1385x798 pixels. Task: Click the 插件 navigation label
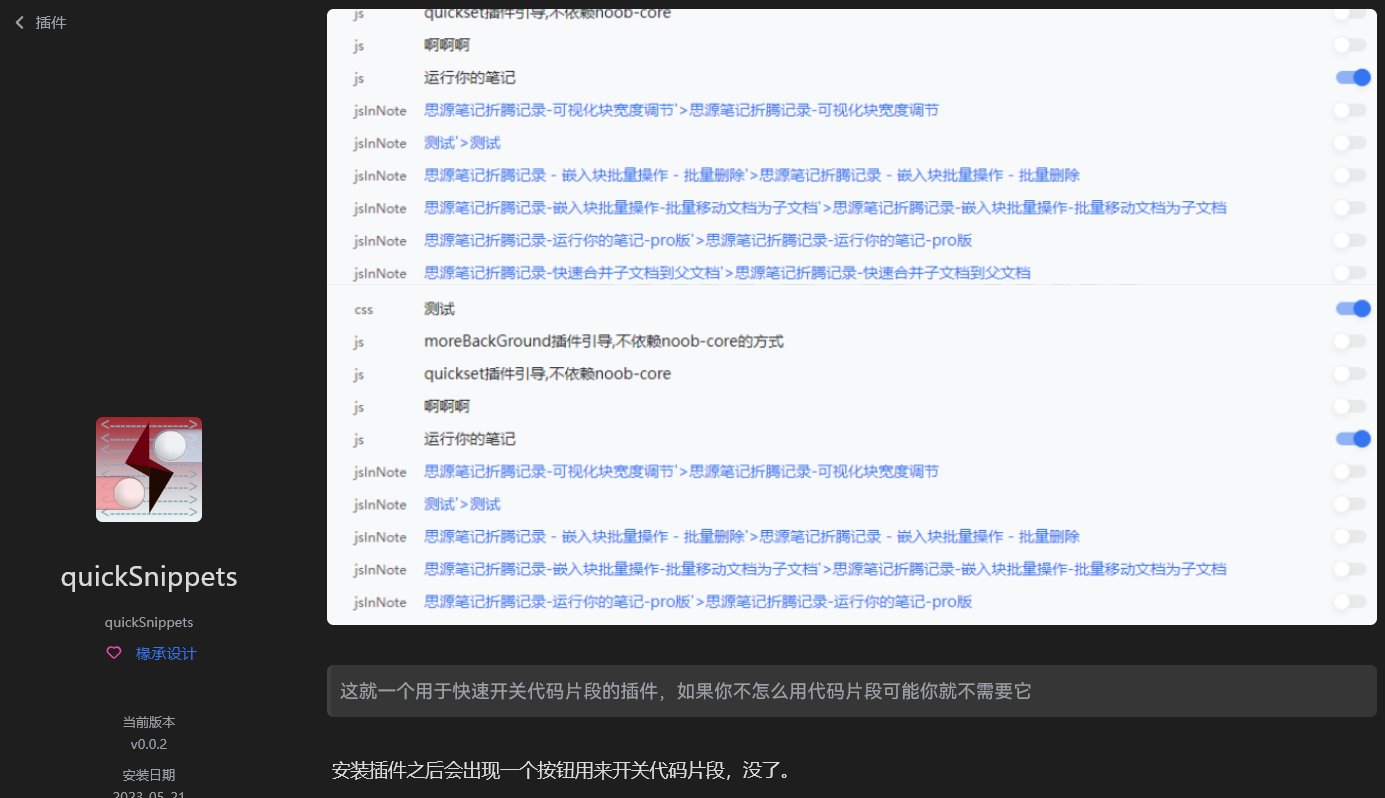coord(50,22)
